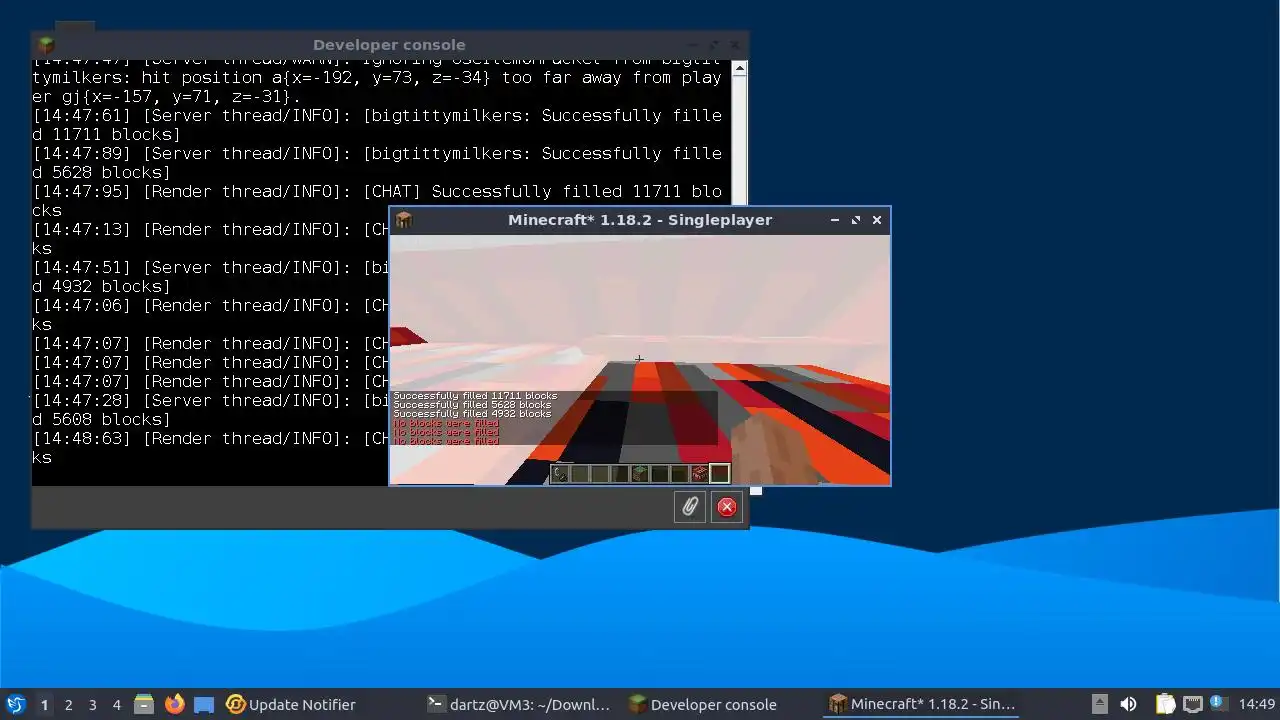This screenshot has width=1280, height=720.
Task: Click the Developer console title text
Action: point(389,45)
